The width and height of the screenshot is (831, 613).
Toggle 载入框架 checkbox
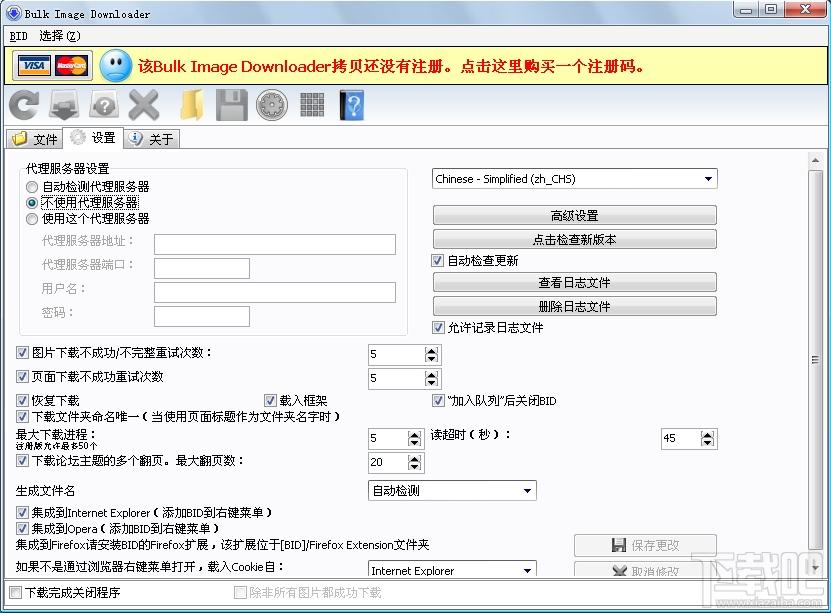tap(270, 401)
